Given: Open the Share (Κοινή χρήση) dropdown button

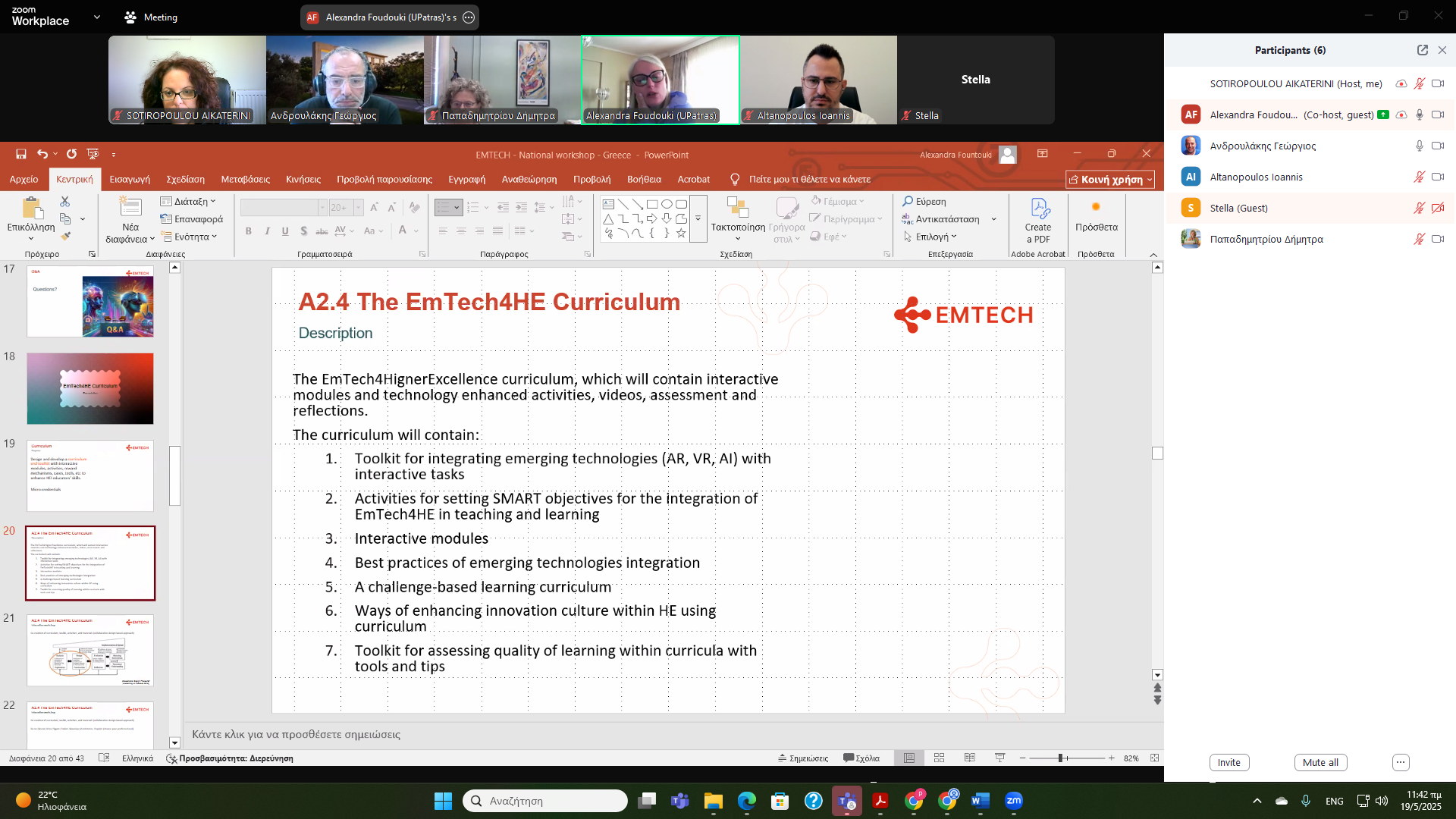Looking at the screenshot, I should (1109, 180).
